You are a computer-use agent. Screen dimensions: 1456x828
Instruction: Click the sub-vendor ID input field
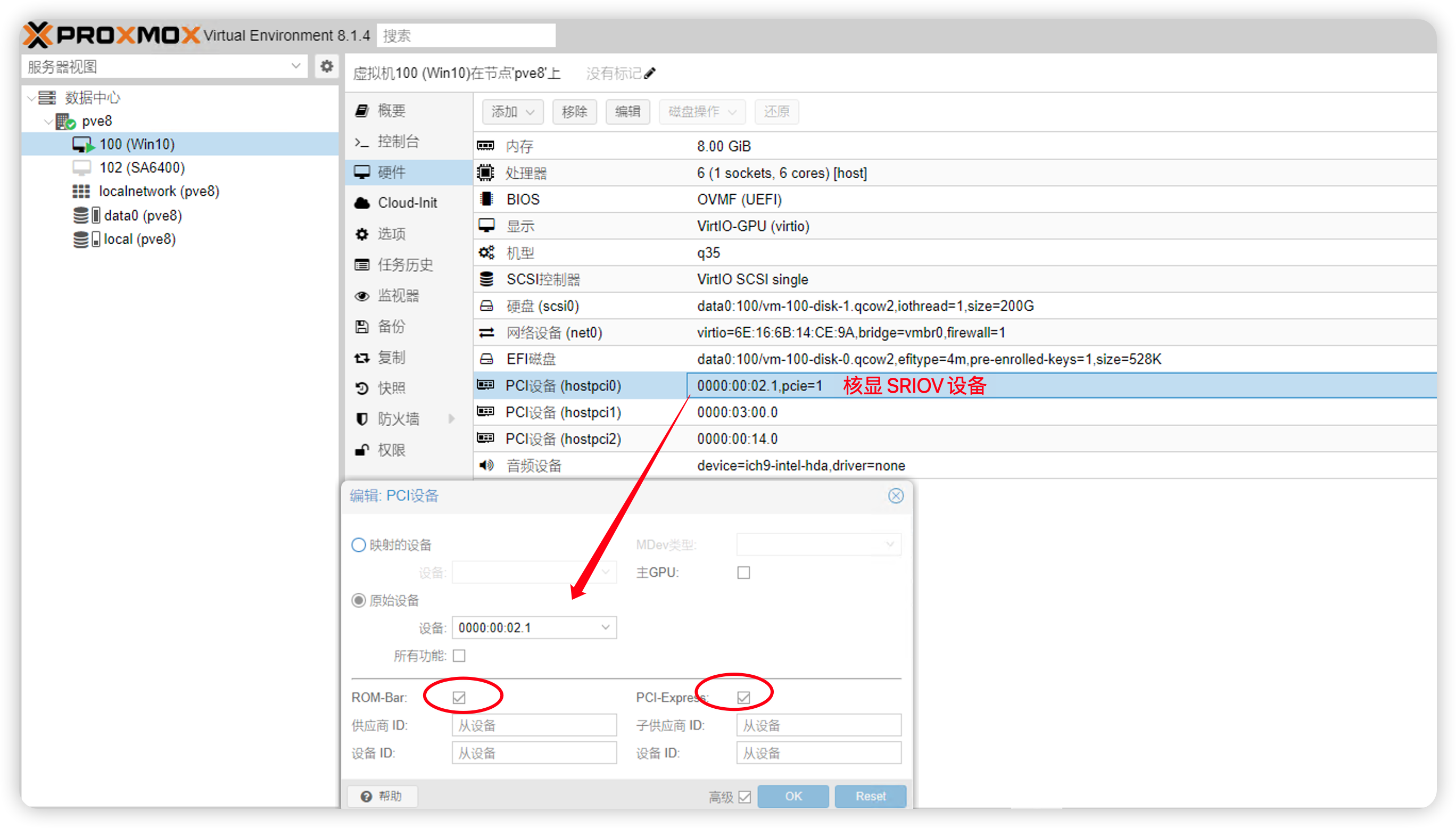(818, 726)
